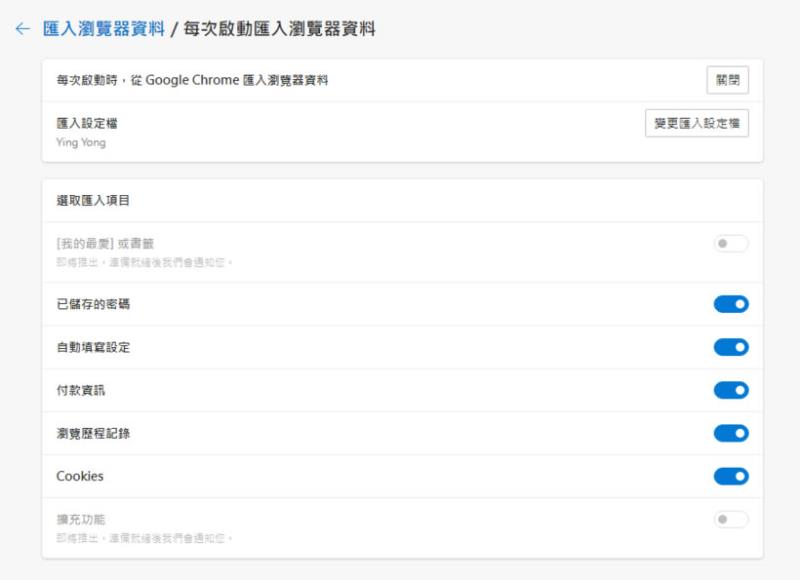The height and width of the screenshot is (580, 800).
Task: Click the 關閉 button
Action: (728, 80)
